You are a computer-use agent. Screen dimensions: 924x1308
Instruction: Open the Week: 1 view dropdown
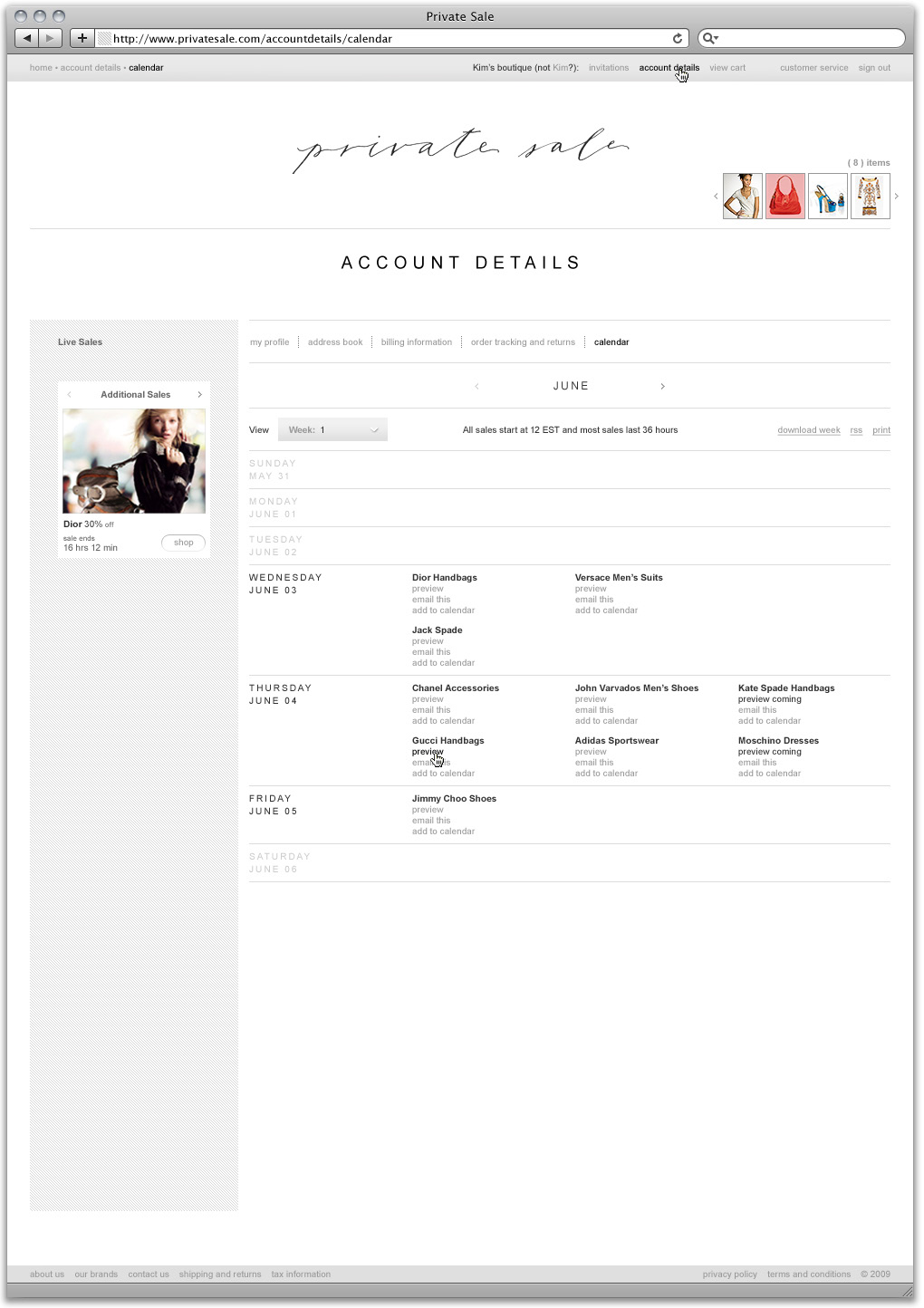tap(332, 430)
